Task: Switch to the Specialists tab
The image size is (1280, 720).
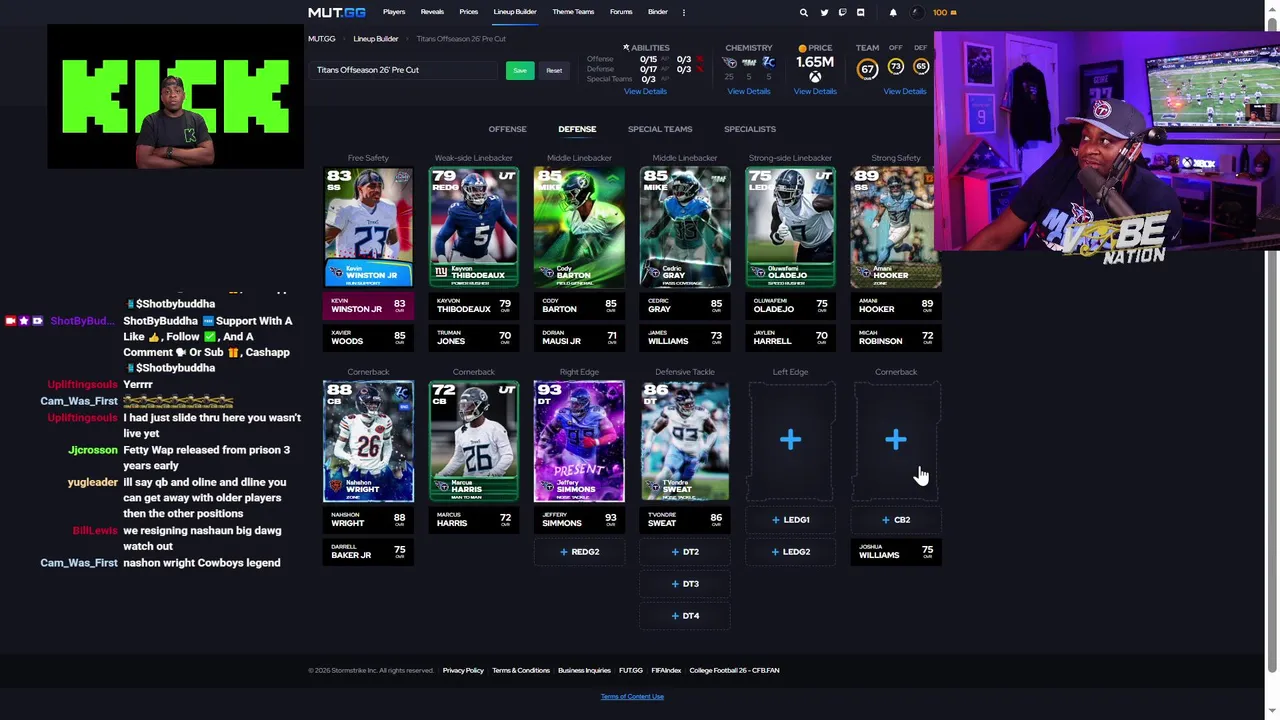Action: [750, 129]
